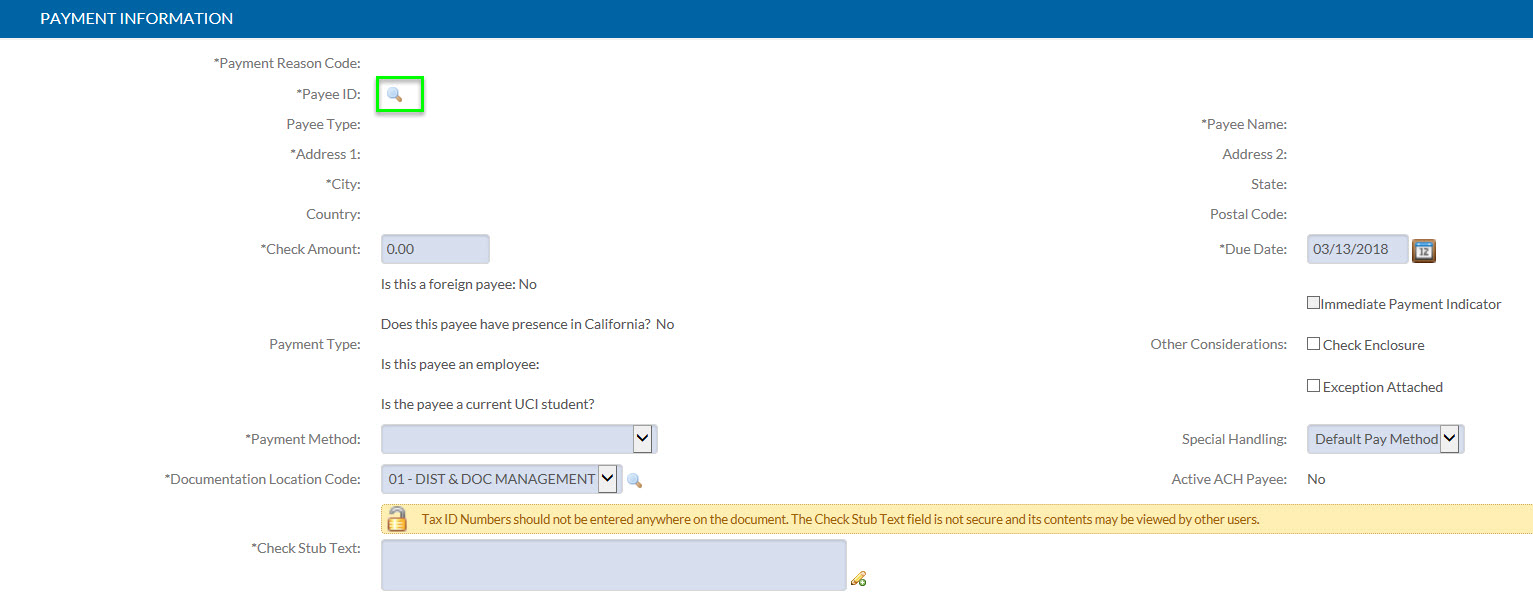Image resolution: width=1533 pixels, height=610 pixels.
Task: Click the State label
Action: pyautogui.click(x=1270, y=184)
